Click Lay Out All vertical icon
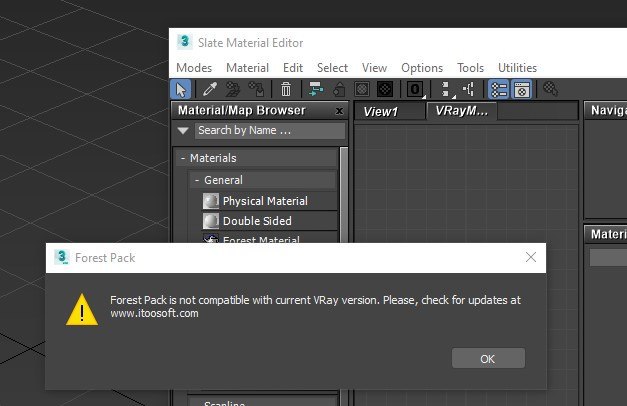Viewport: 627px width, 406px height. point(447,89)
